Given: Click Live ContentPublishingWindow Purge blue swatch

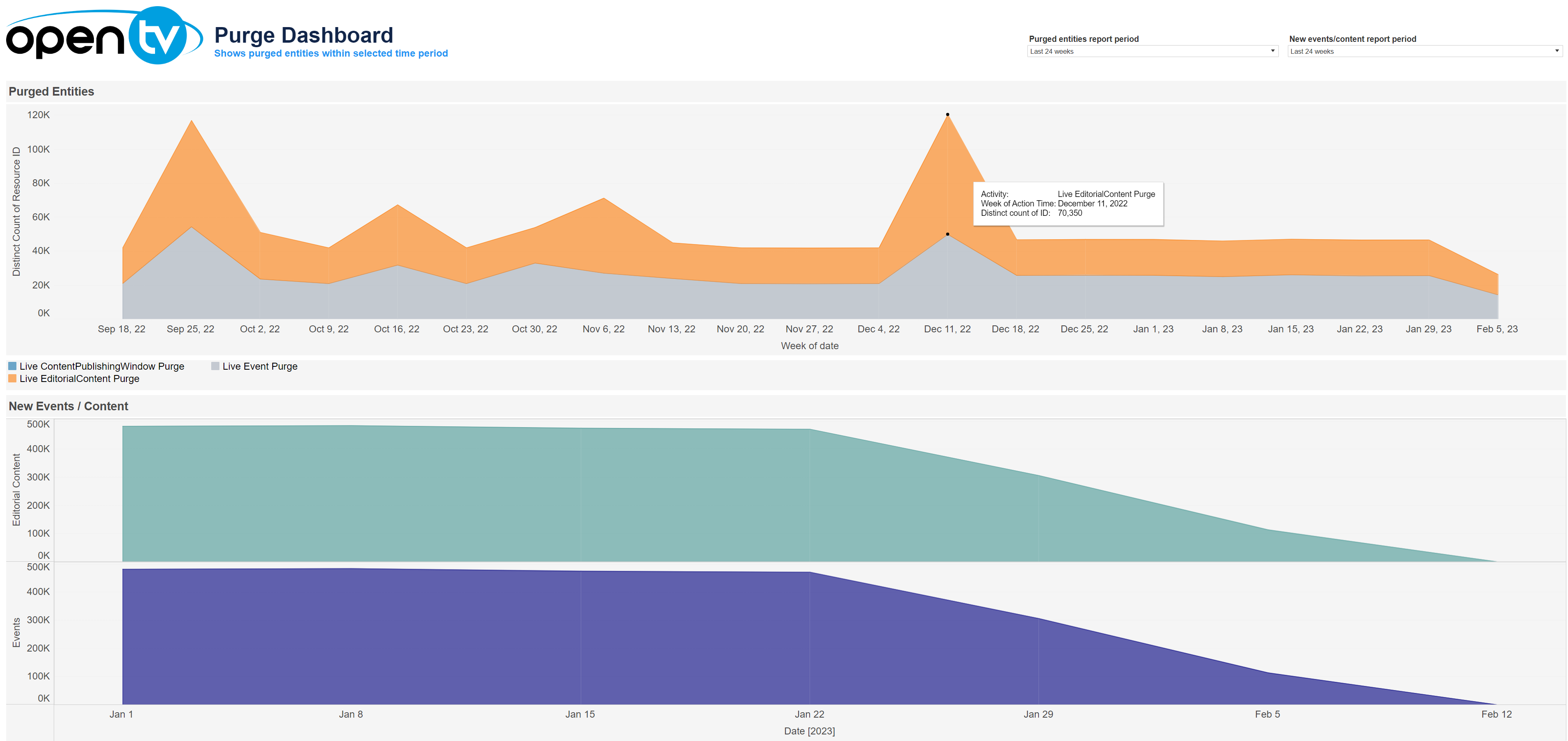Looking at the screenshot, I should tap(12, 366).
